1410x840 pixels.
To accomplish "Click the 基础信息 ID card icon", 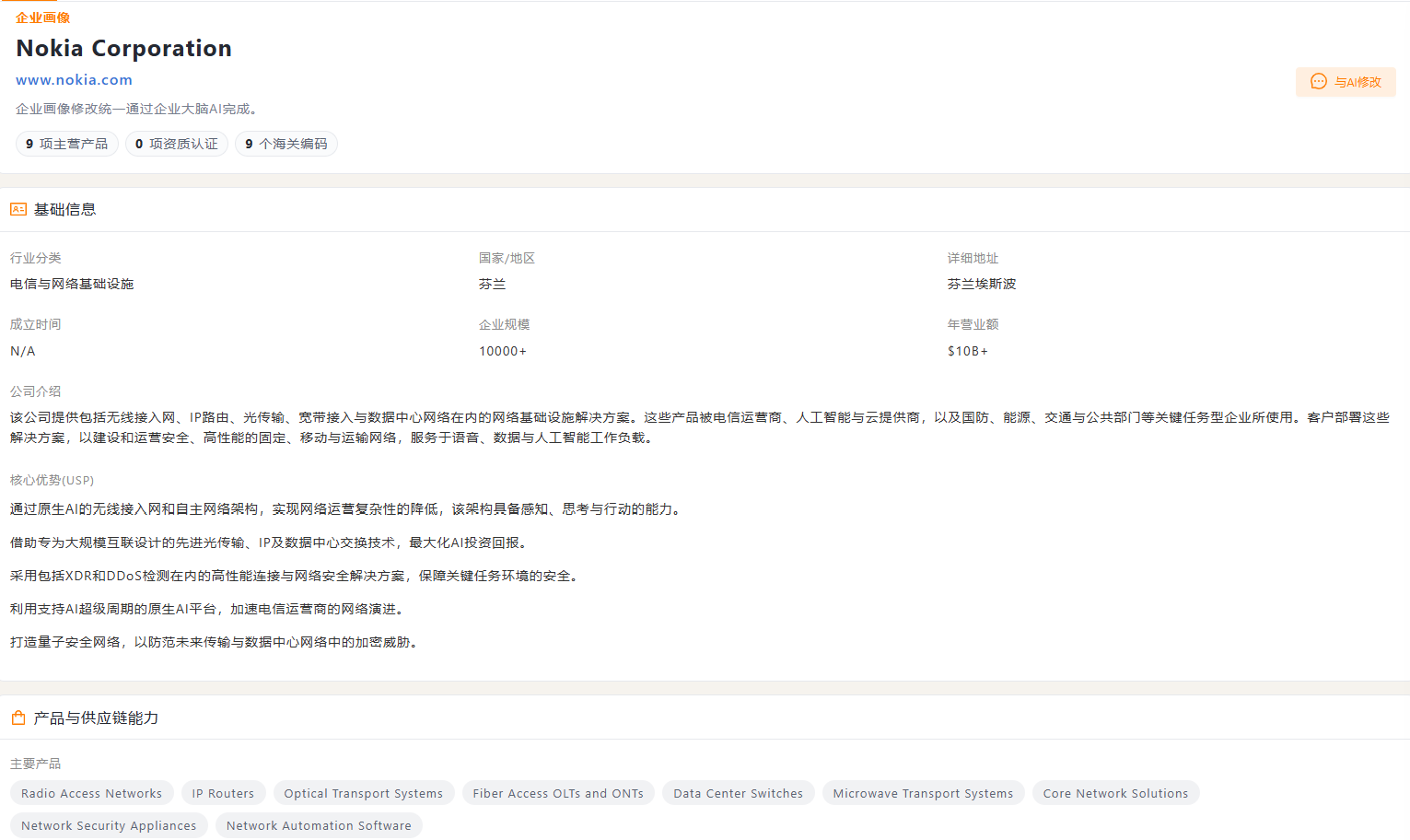I will (x=18, y=209).
